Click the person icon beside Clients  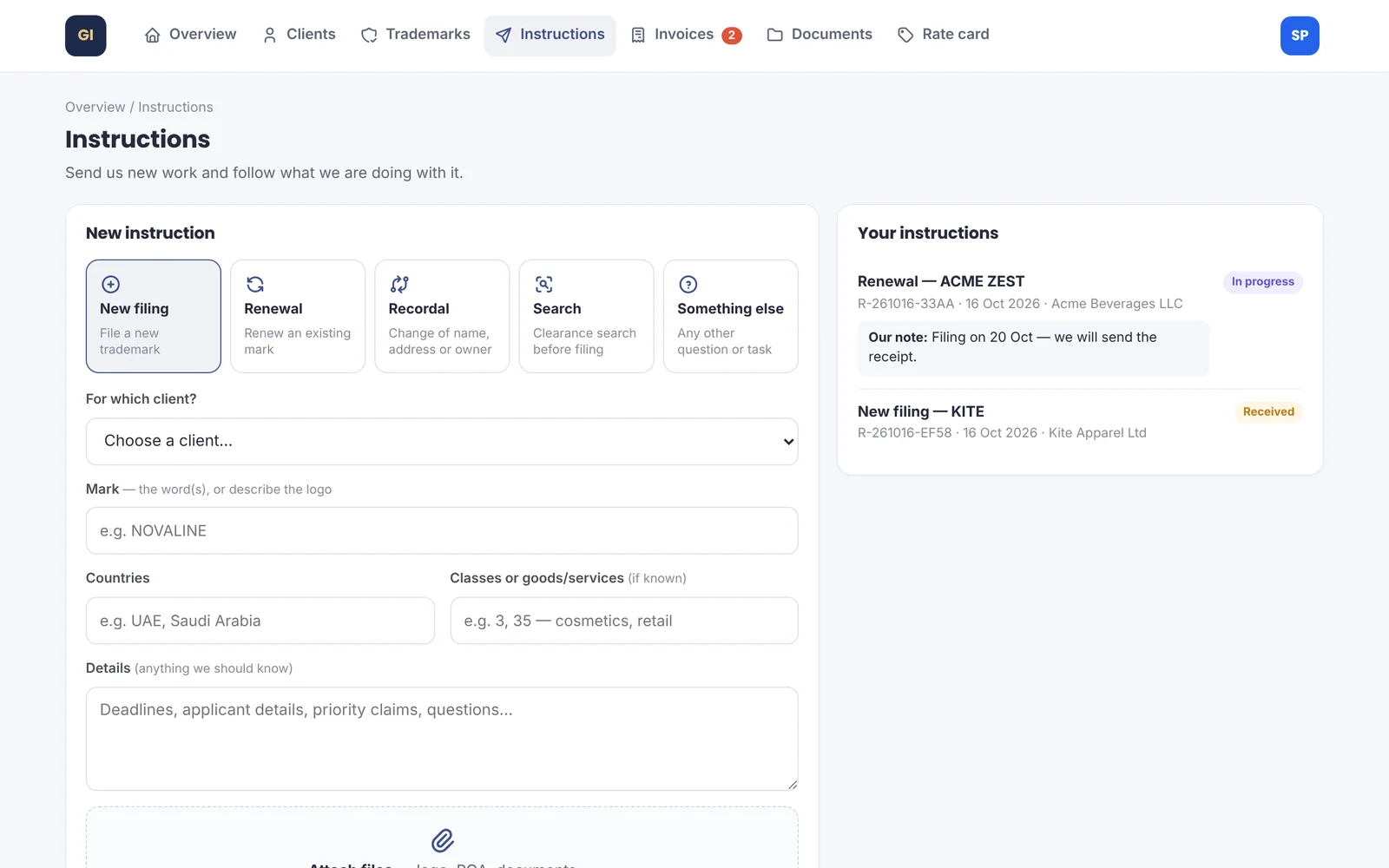(x=270, y=36)
